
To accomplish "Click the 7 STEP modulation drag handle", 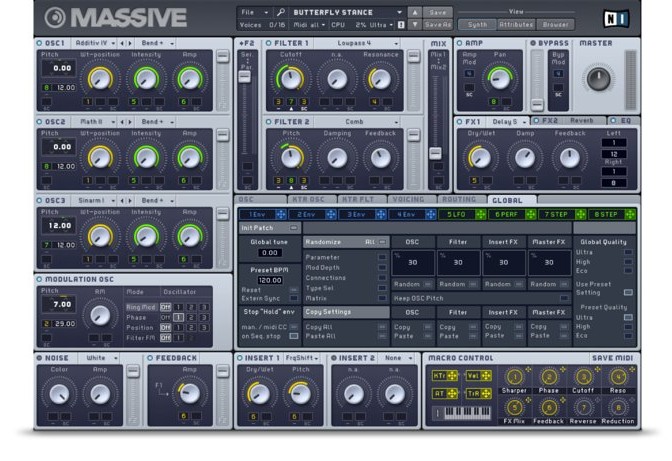I will click(x=580, y=215).
